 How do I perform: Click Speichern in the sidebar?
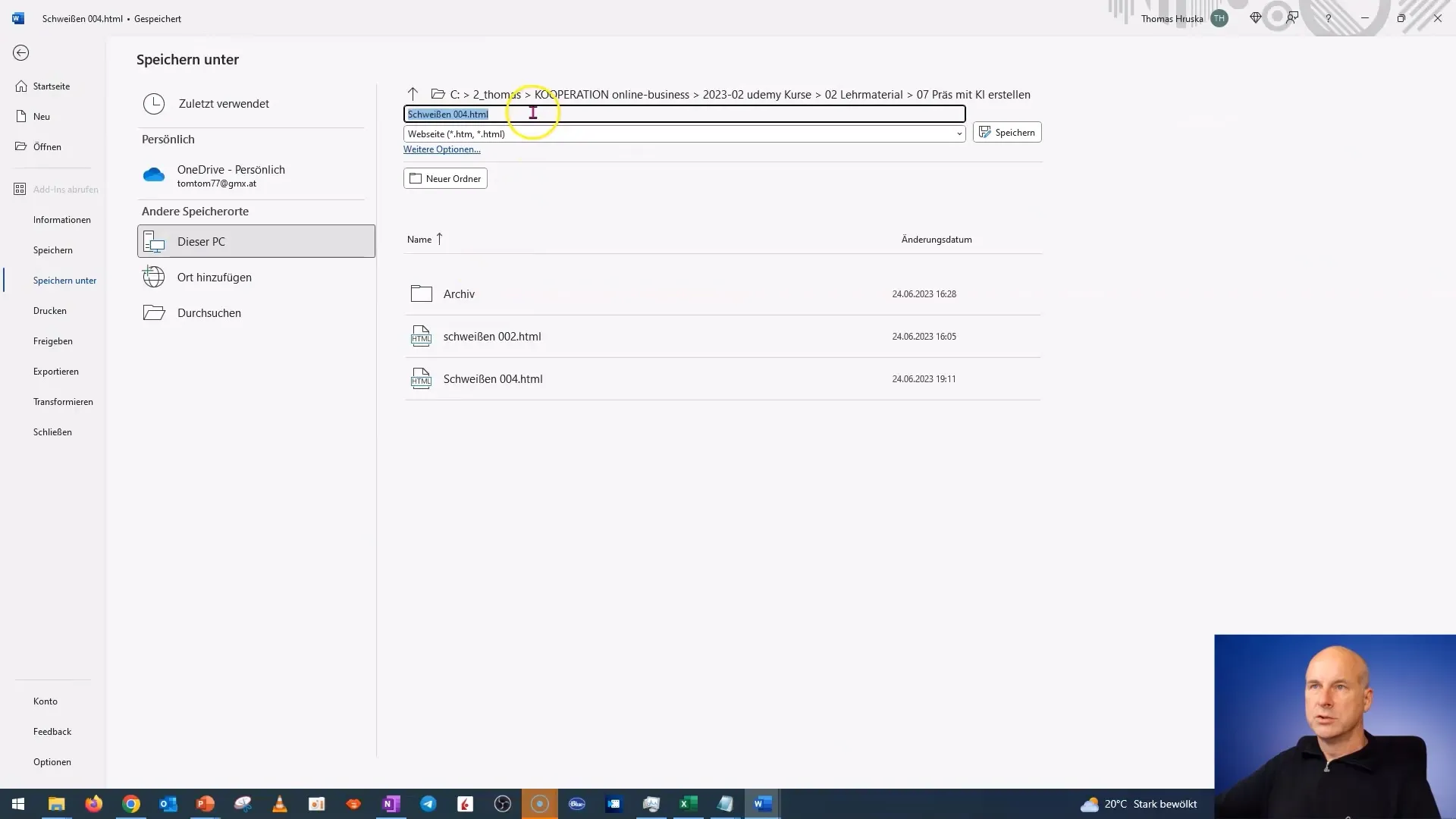point(52,250)
